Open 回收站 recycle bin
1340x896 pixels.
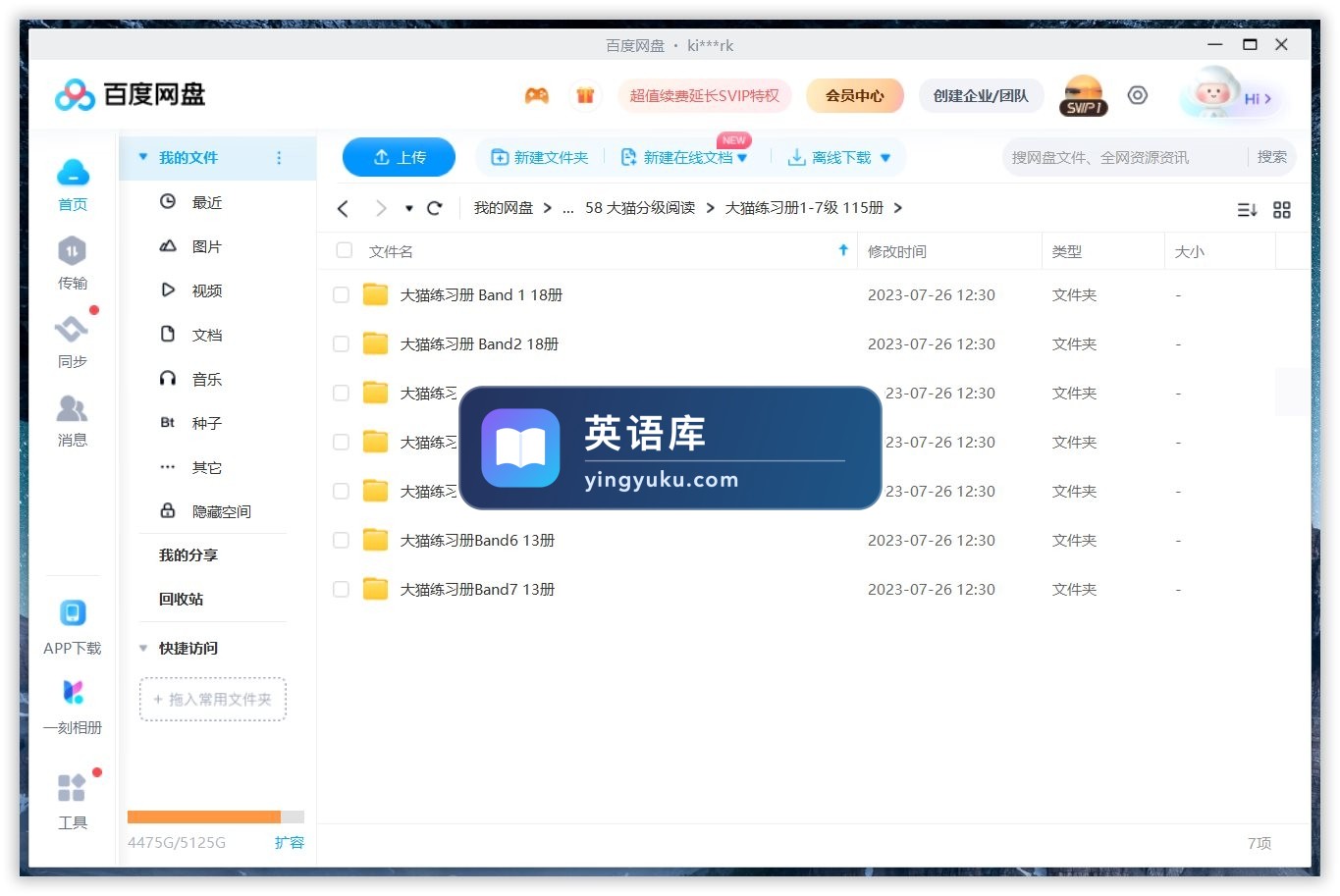[181, 599]
